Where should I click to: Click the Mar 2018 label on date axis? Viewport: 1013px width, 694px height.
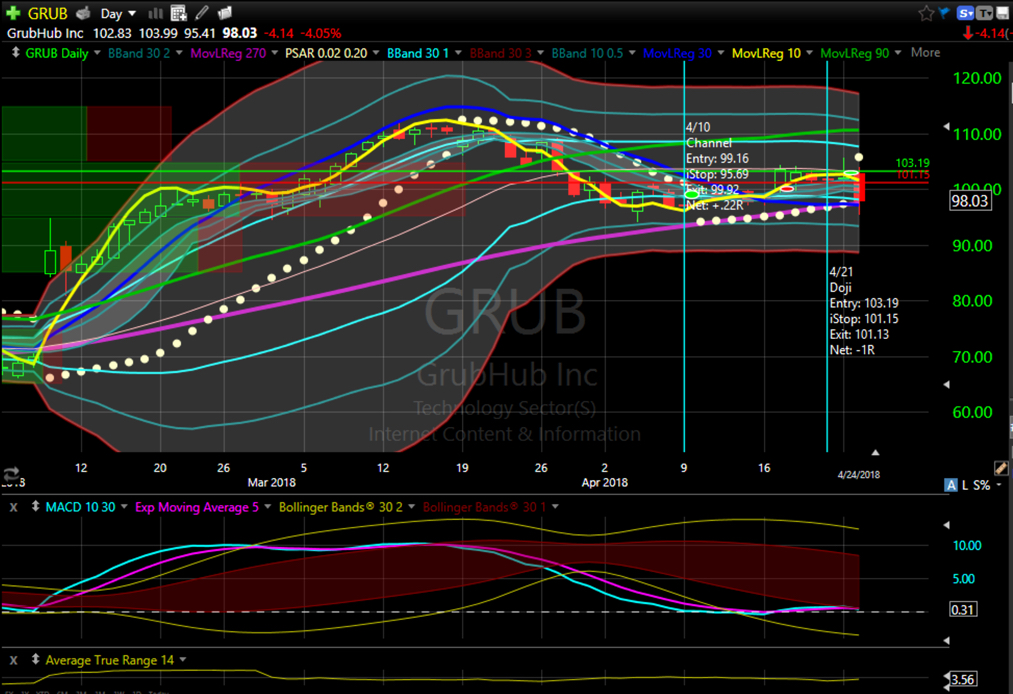(x=271, y=482)
